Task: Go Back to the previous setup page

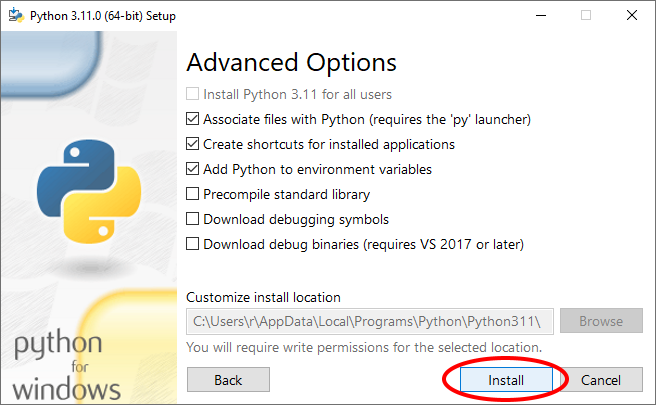Action: [228, 380]
